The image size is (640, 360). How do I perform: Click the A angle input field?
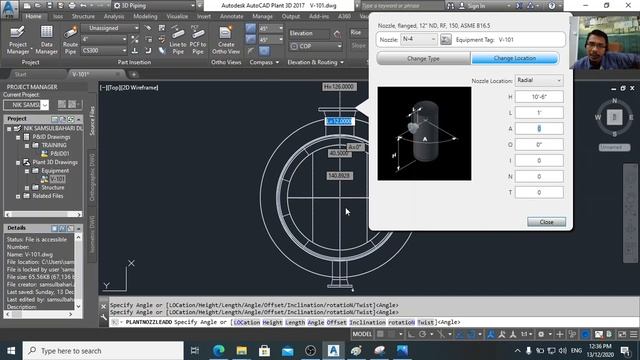tap(539, 129)
